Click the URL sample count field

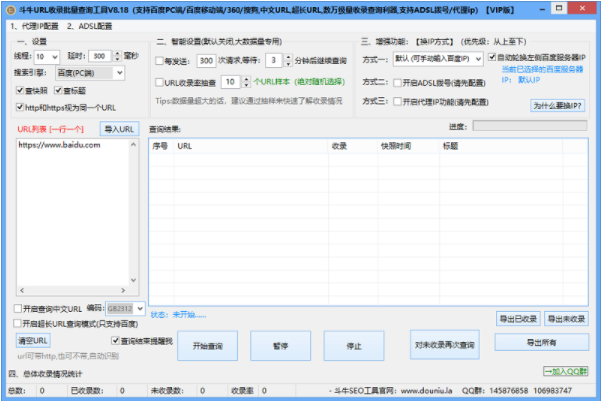pos(230,82)
